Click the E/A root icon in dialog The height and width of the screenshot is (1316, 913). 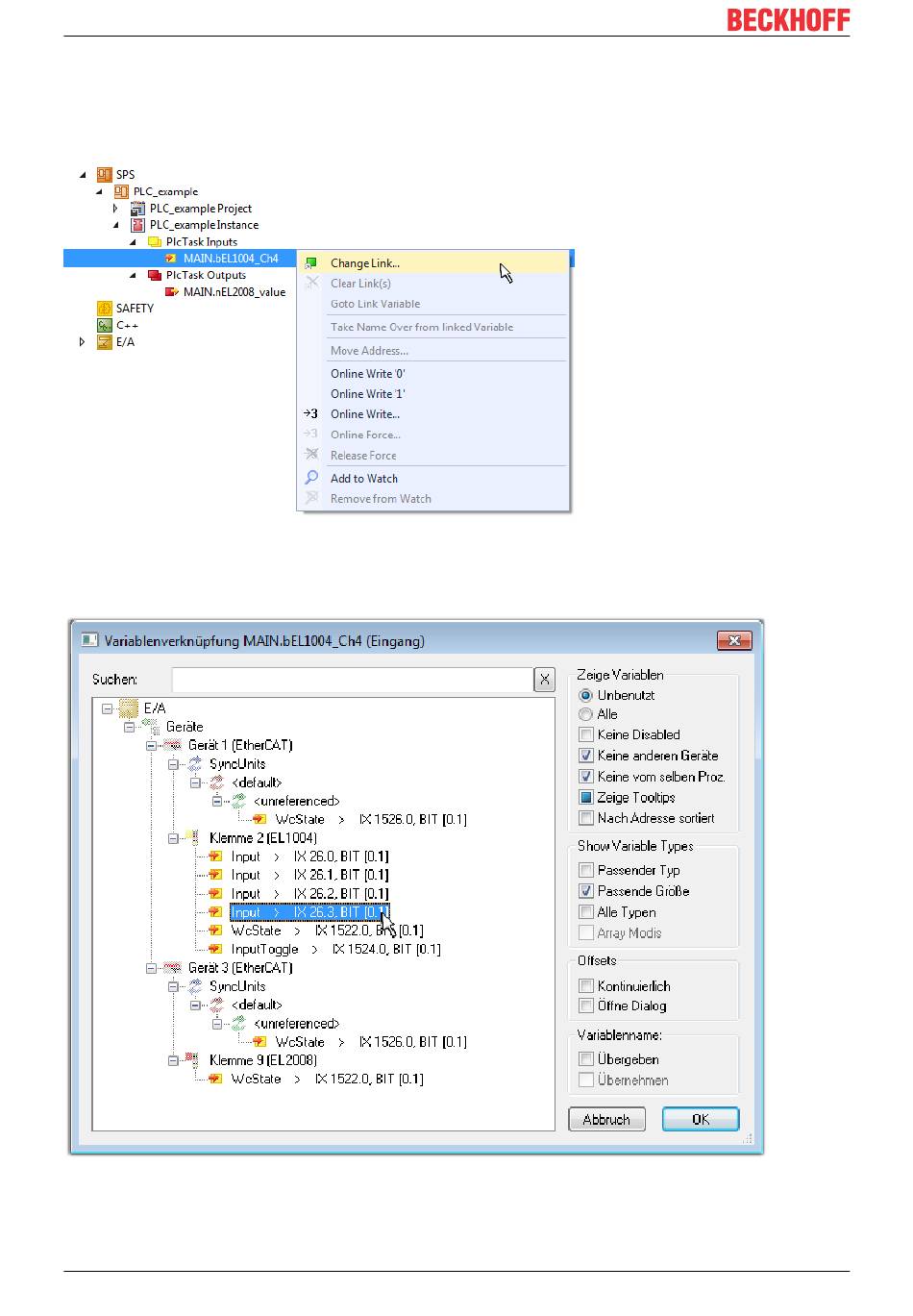(x=129, y=708)
